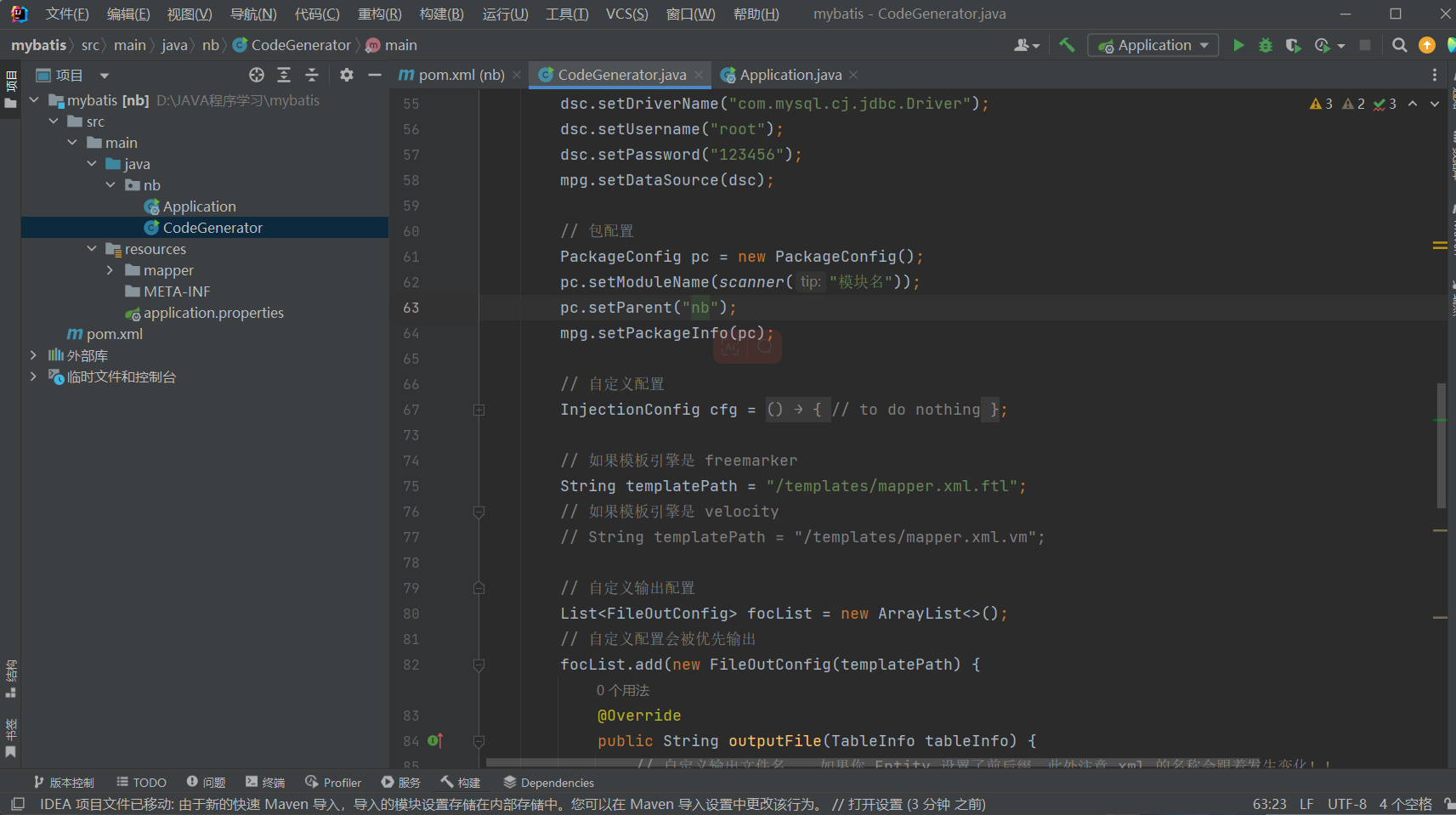Open project panel settings gear
This screenshot has width=1456, height=815.
click(347, 75)
